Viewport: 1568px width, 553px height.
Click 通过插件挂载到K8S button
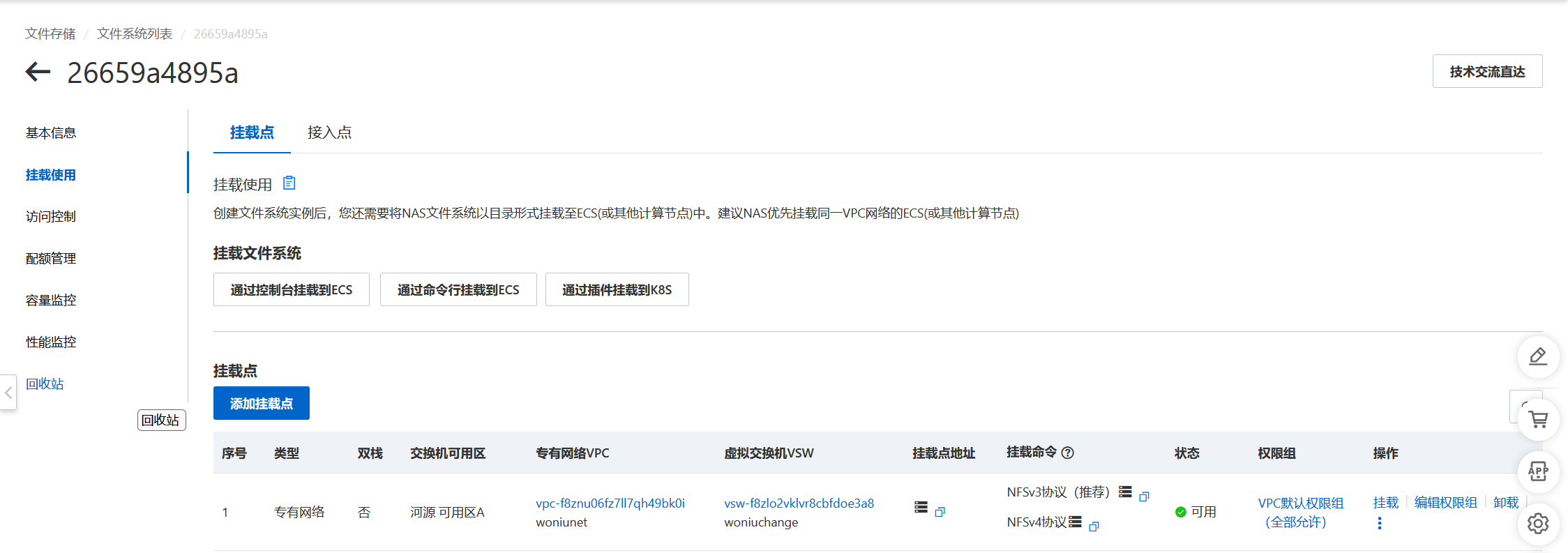[617, 289]
